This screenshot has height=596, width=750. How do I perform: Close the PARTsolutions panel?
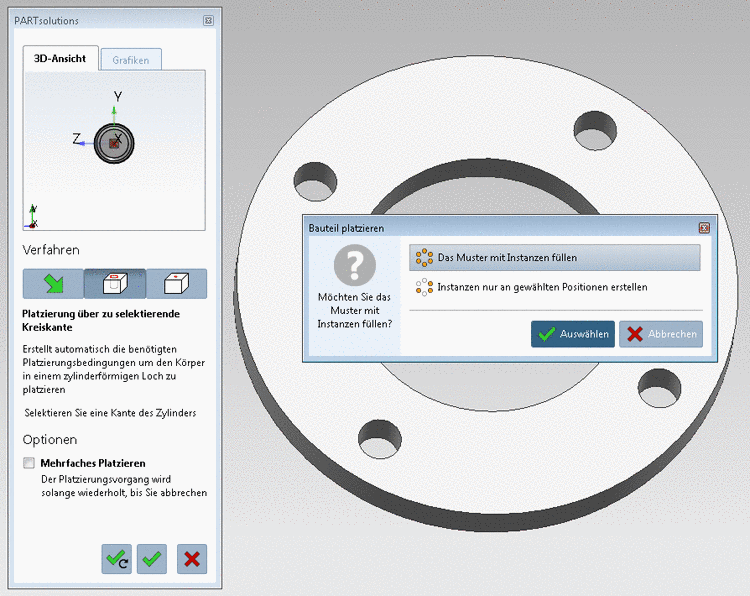click(x=208, y=20)
